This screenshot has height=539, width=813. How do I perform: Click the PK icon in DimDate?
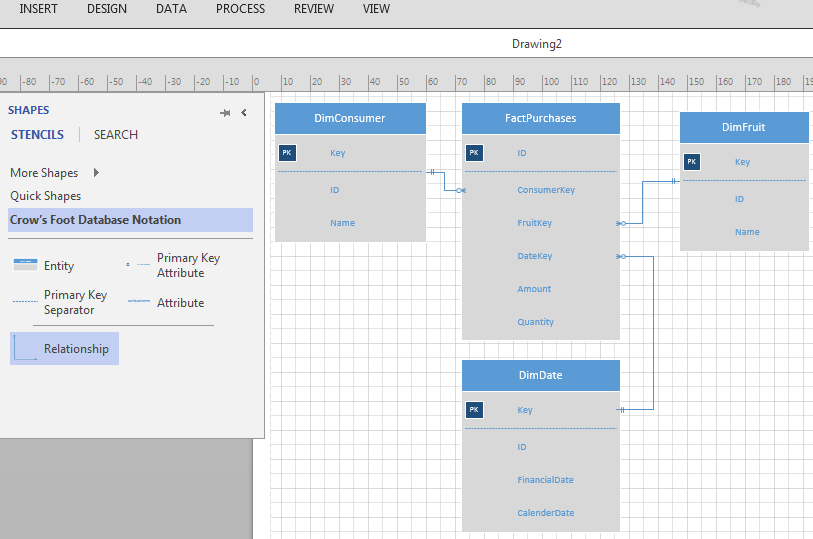tap(474, 410)
